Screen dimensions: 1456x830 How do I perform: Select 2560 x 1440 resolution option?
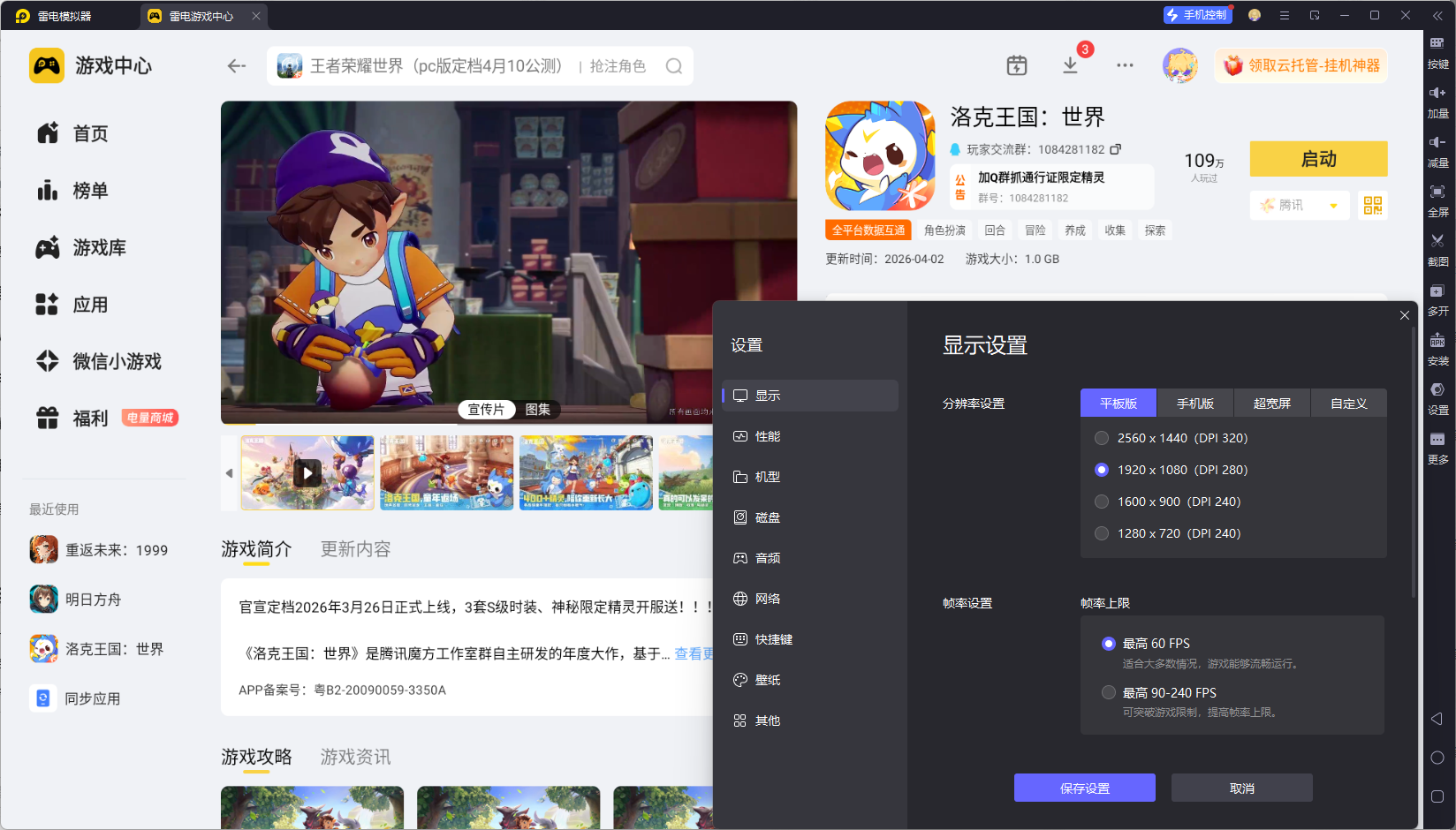click(1102, 438)
